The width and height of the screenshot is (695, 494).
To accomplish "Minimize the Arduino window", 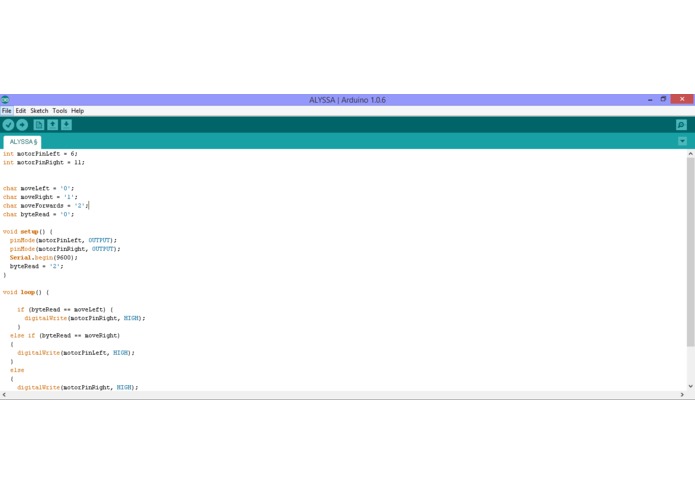I will (x=650, y=100).
